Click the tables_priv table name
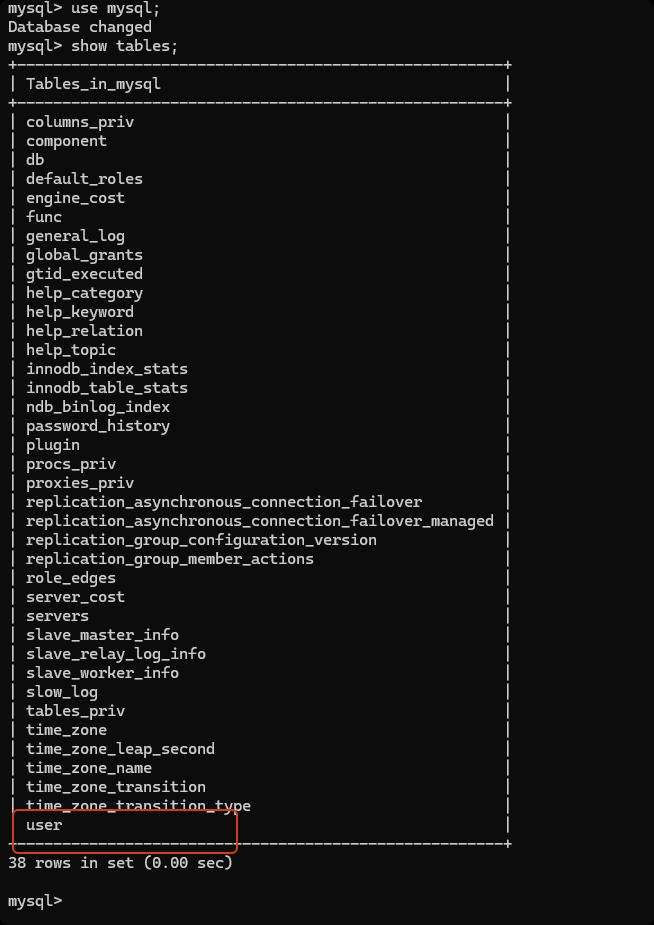This screenshot has height=925, width=654. [x=75, y=711]
